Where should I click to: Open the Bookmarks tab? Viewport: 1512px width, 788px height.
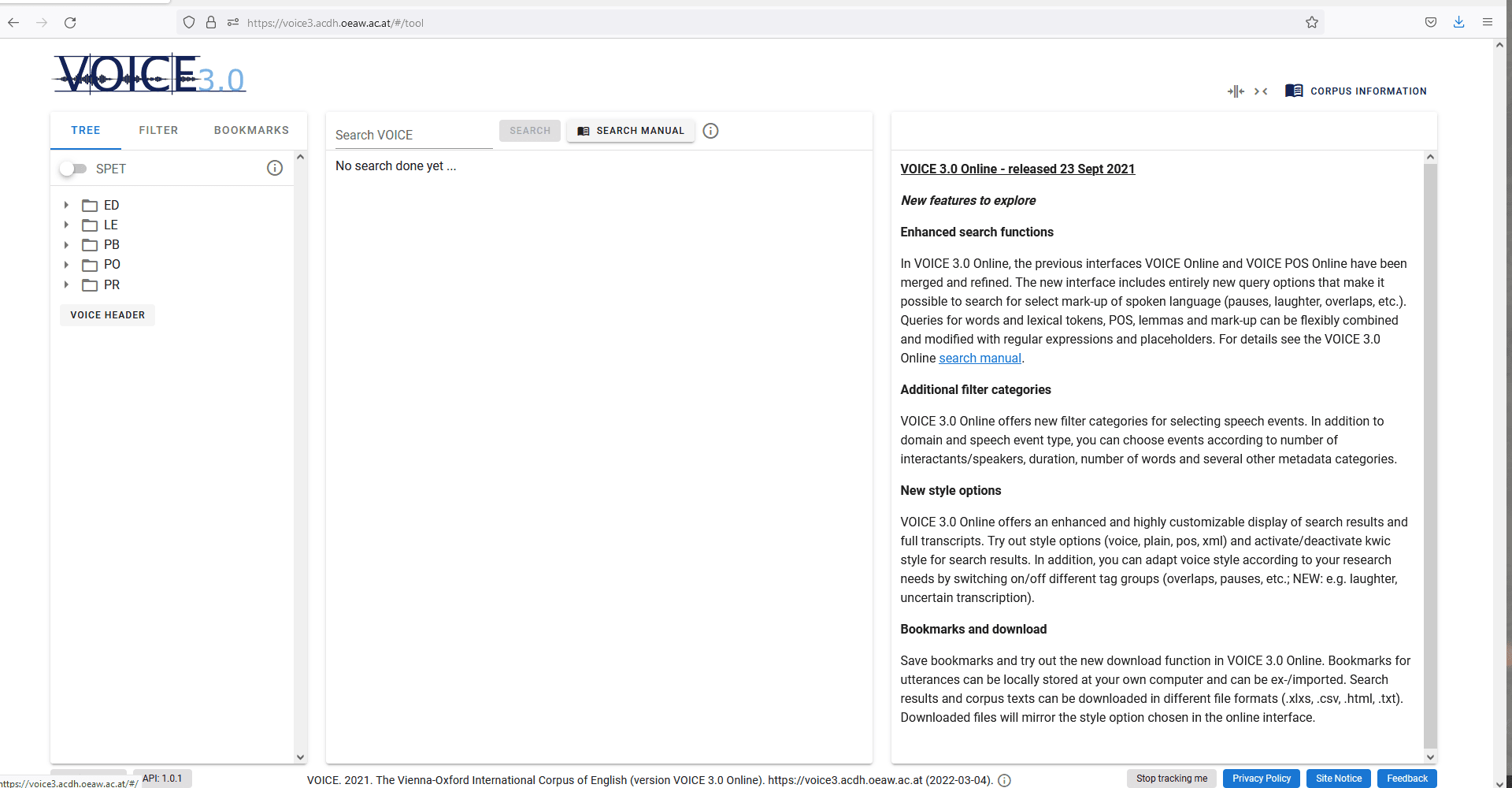(251, 130)
